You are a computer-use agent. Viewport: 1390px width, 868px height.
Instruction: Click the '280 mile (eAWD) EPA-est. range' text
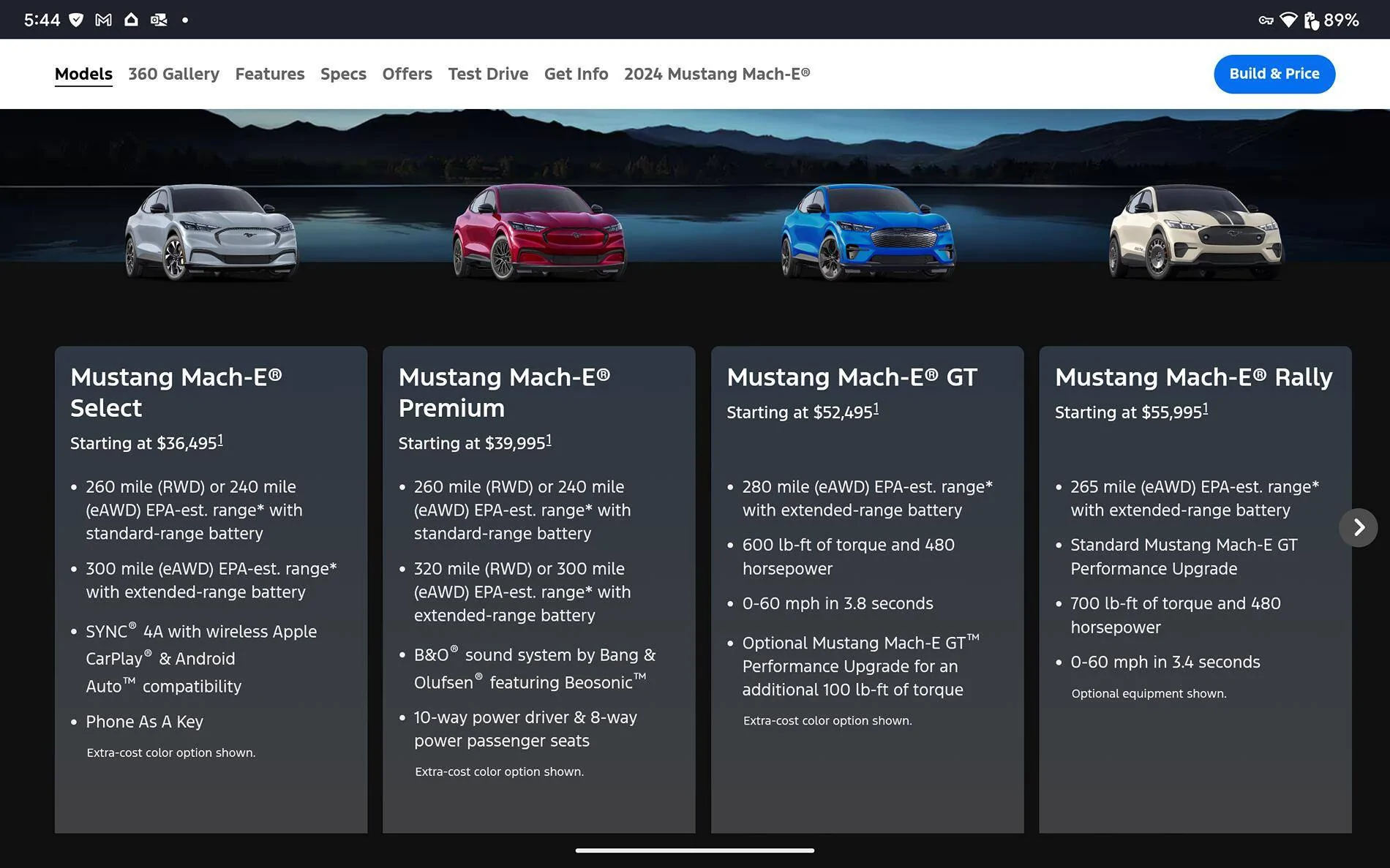(868, 498)
